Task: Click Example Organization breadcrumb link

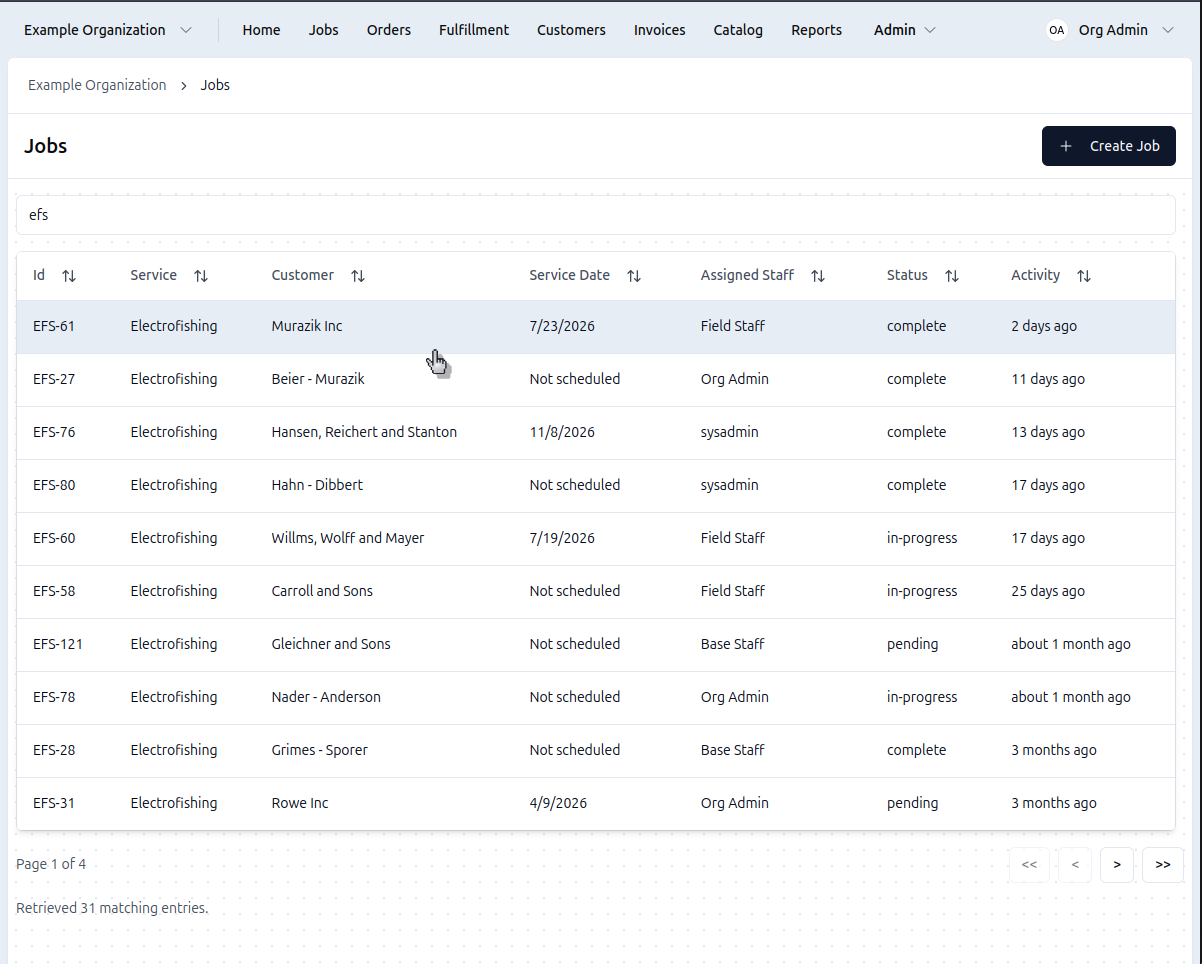Action: click(x=97, y=85)
